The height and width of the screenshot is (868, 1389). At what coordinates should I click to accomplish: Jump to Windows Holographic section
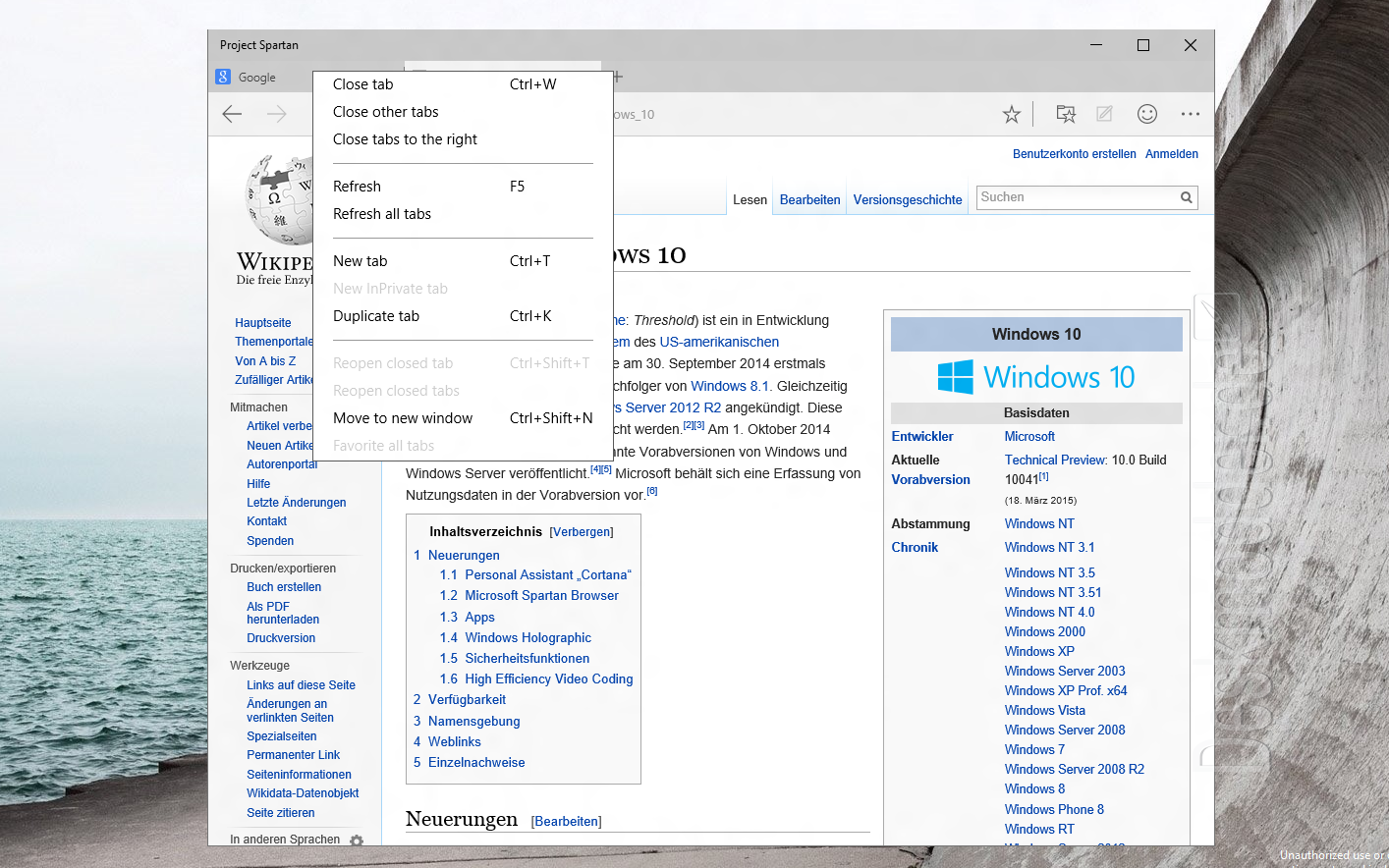coord(516,637)
